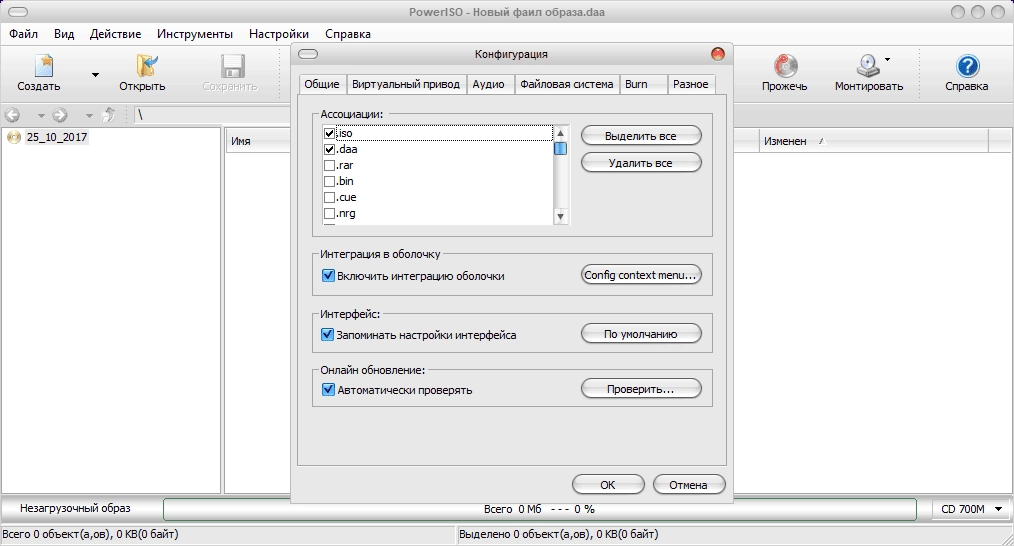Uncheck the .daa association checkbox
Screen dimensions: 1014x546
point(329,149)
